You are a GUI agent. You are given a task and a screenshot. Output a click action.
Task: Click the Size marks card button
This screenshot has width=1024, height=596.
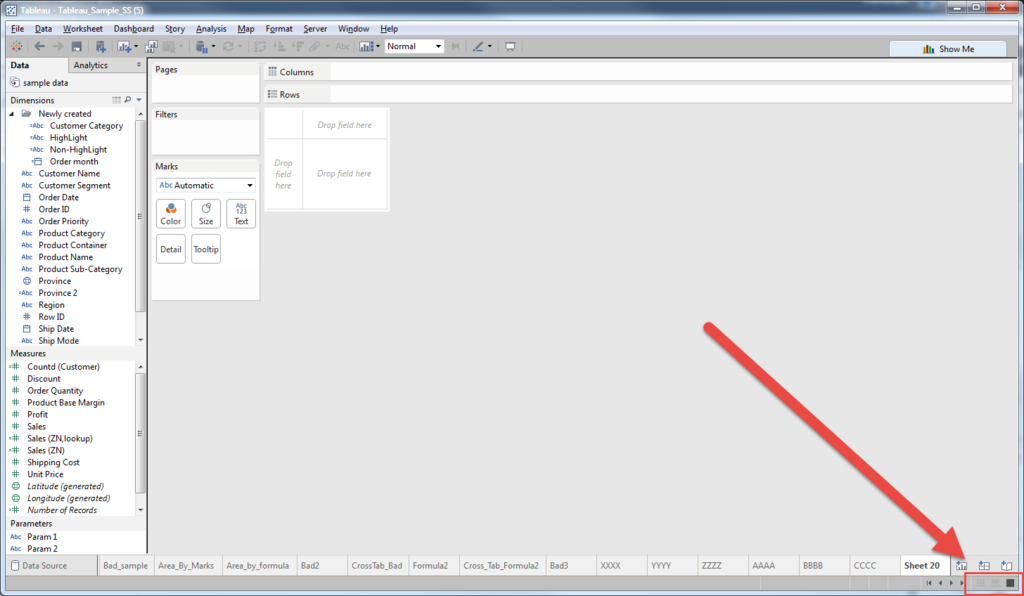[x=206, y=214]
